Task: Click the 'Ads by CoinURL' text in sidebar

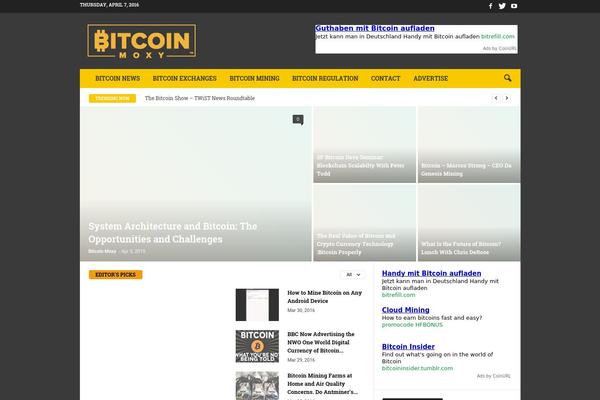Action: 493,376
